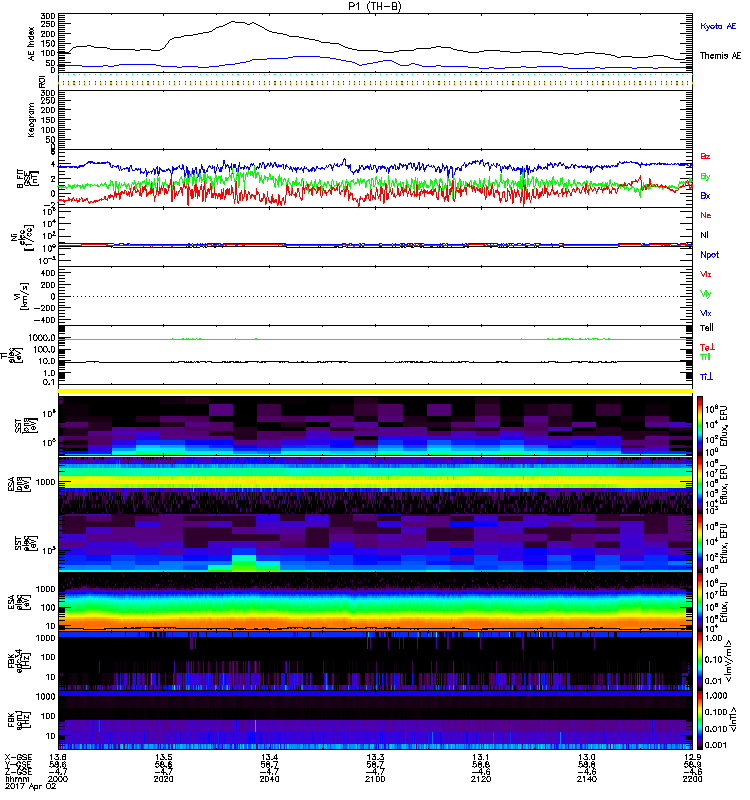Select the blue Npot legend label
750x800 pixels.
(710, 255)
